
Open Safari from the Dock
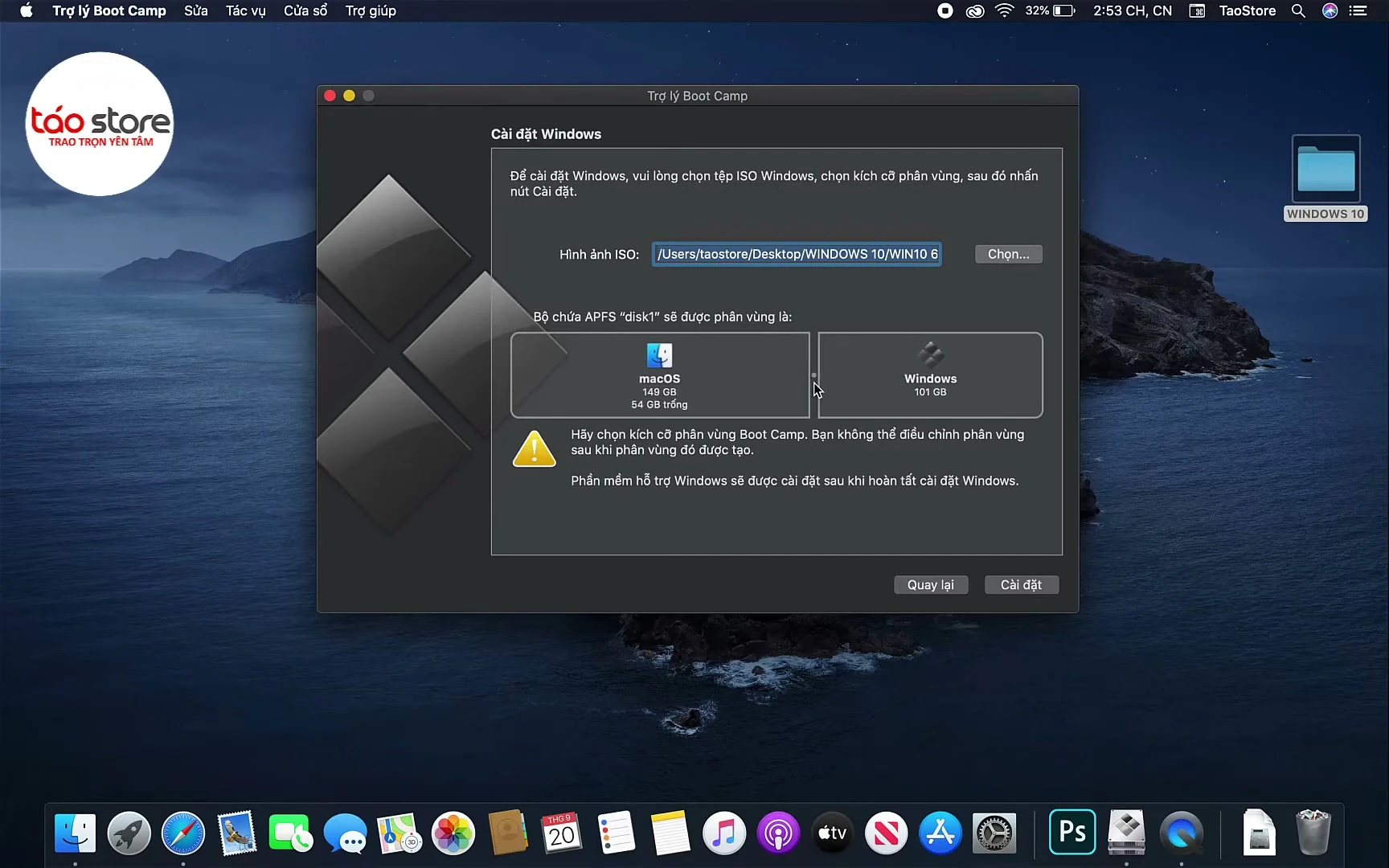(182, 833)
